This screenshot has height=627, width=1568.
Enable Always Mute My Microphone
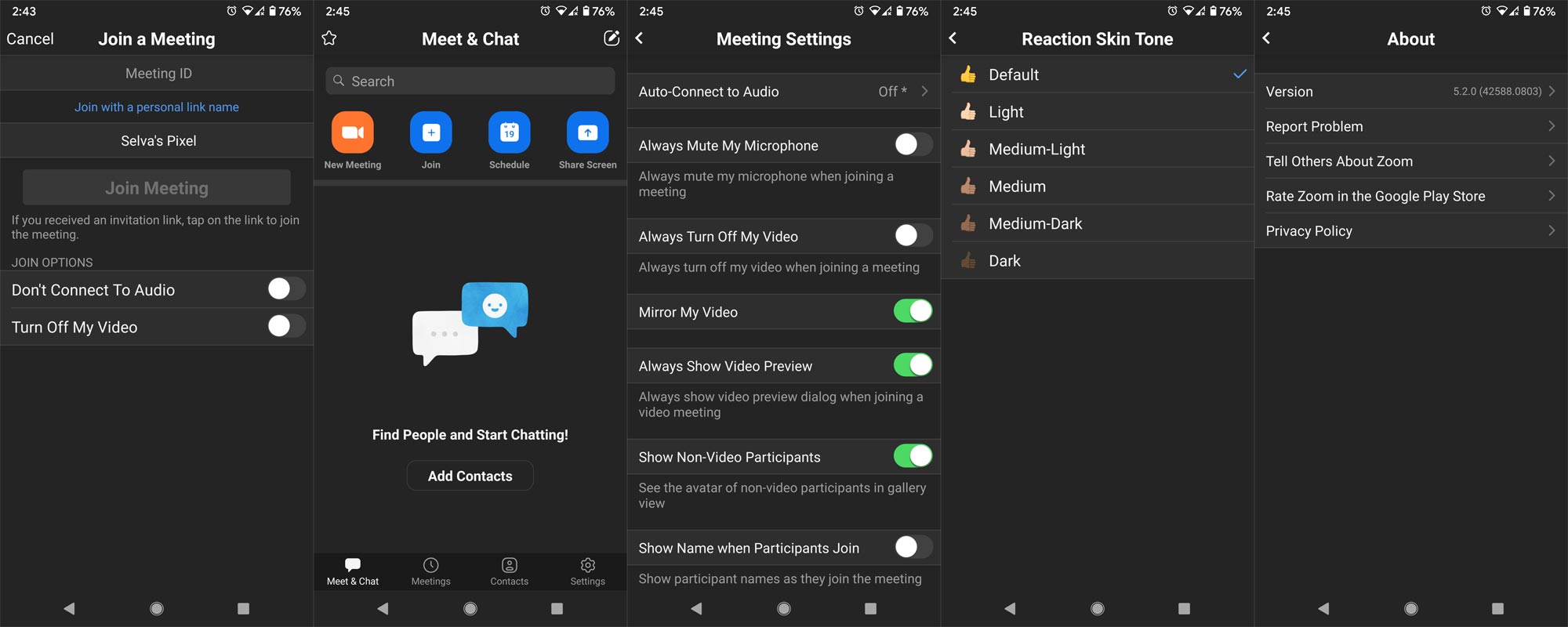913,144
